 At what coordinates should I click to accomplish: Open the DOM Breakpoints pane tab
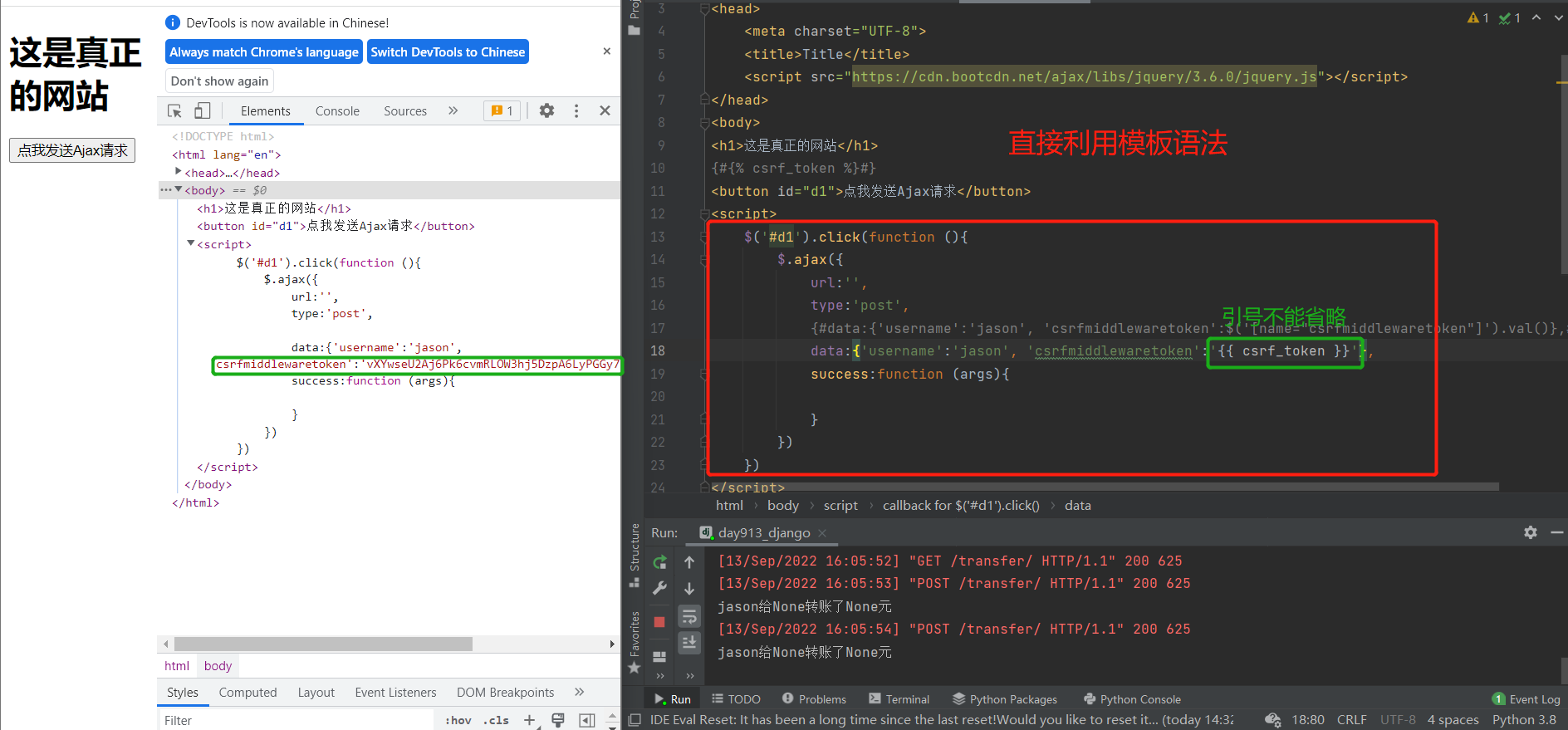(x=505, y=693)
